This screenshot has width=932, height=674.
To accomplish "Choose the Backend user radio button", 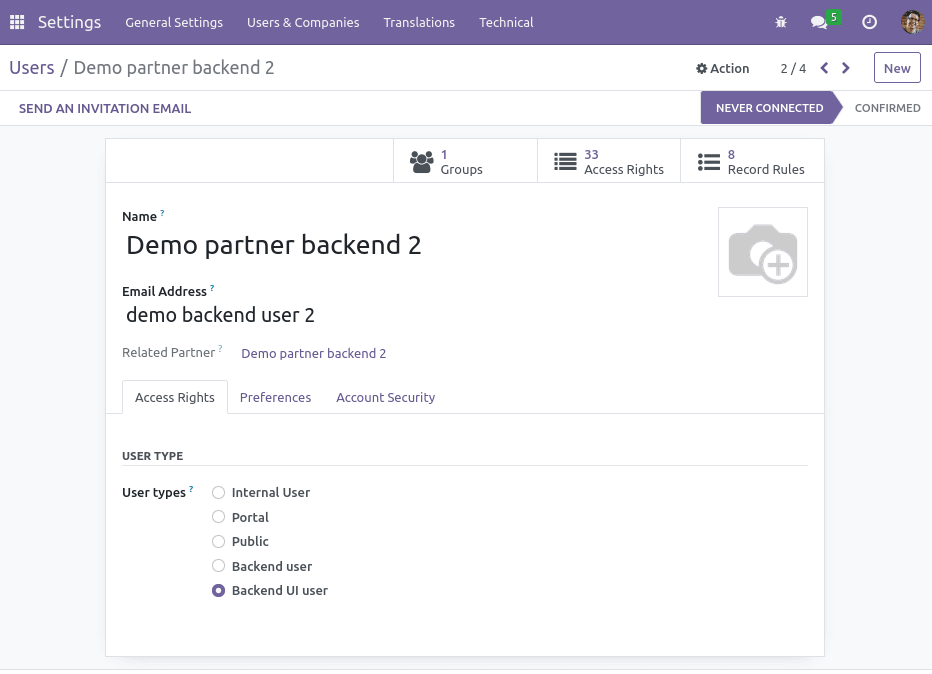I will pos(219,566).
